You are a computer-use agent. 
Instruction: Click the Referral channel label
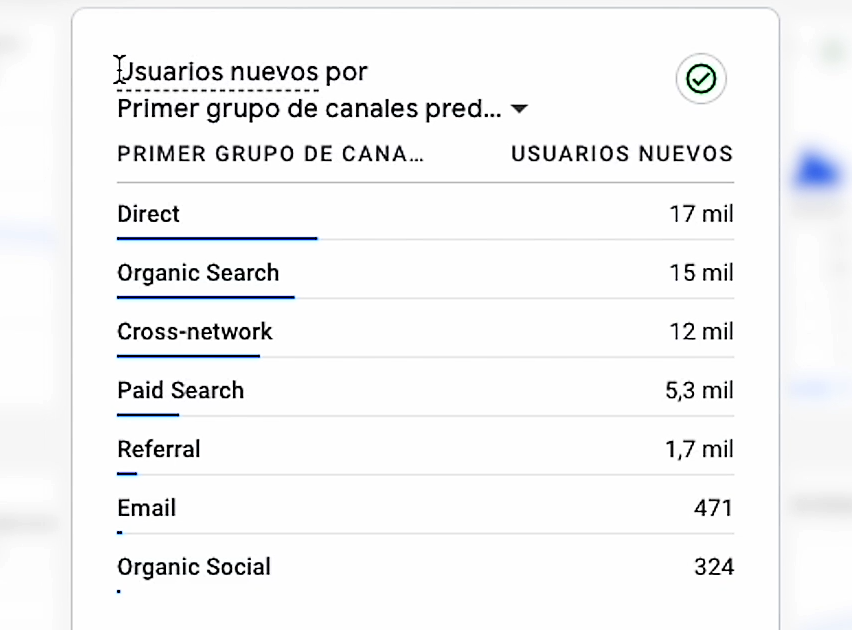[x=159, y=450]
